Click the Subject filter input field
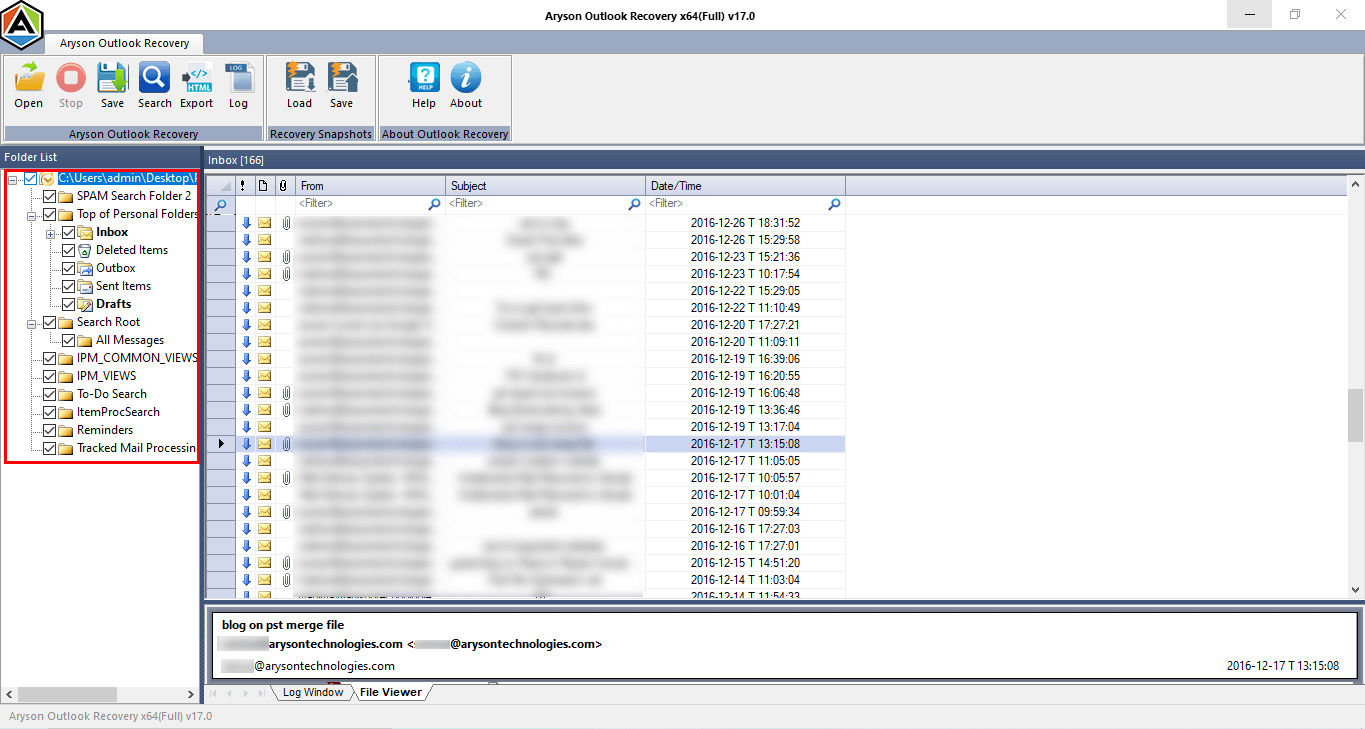The height and width of the screenshot is (729, 1365). click(537, 204)
